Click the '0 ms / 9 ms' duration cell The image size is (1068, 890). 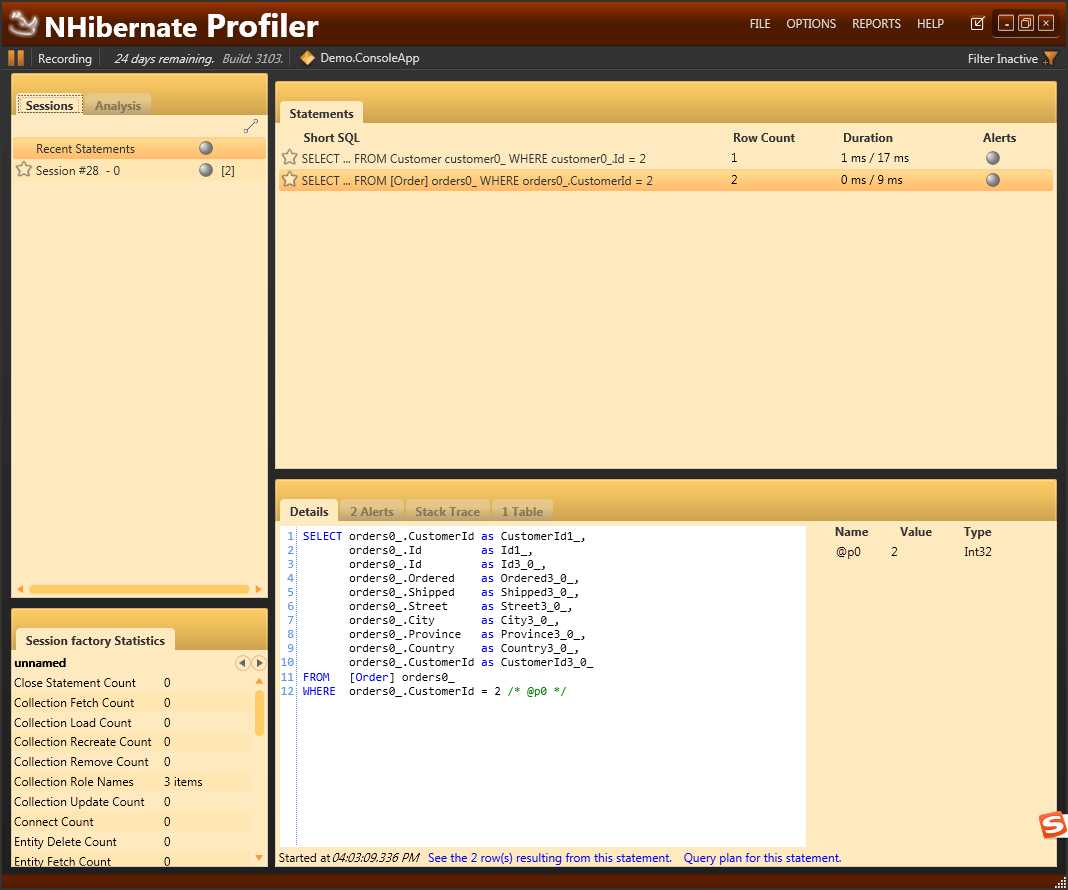[871, 180]
